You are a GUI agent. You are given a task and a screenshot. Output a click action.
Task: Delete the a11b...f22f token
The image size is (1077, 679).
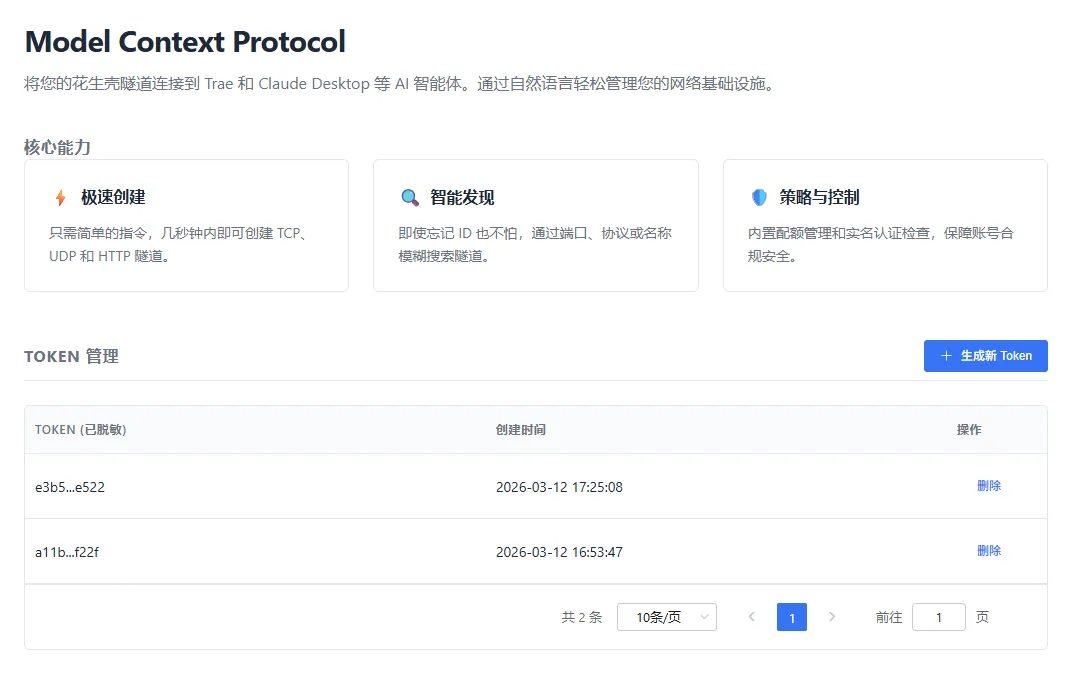pyautogui.click(x=988, y=551)
